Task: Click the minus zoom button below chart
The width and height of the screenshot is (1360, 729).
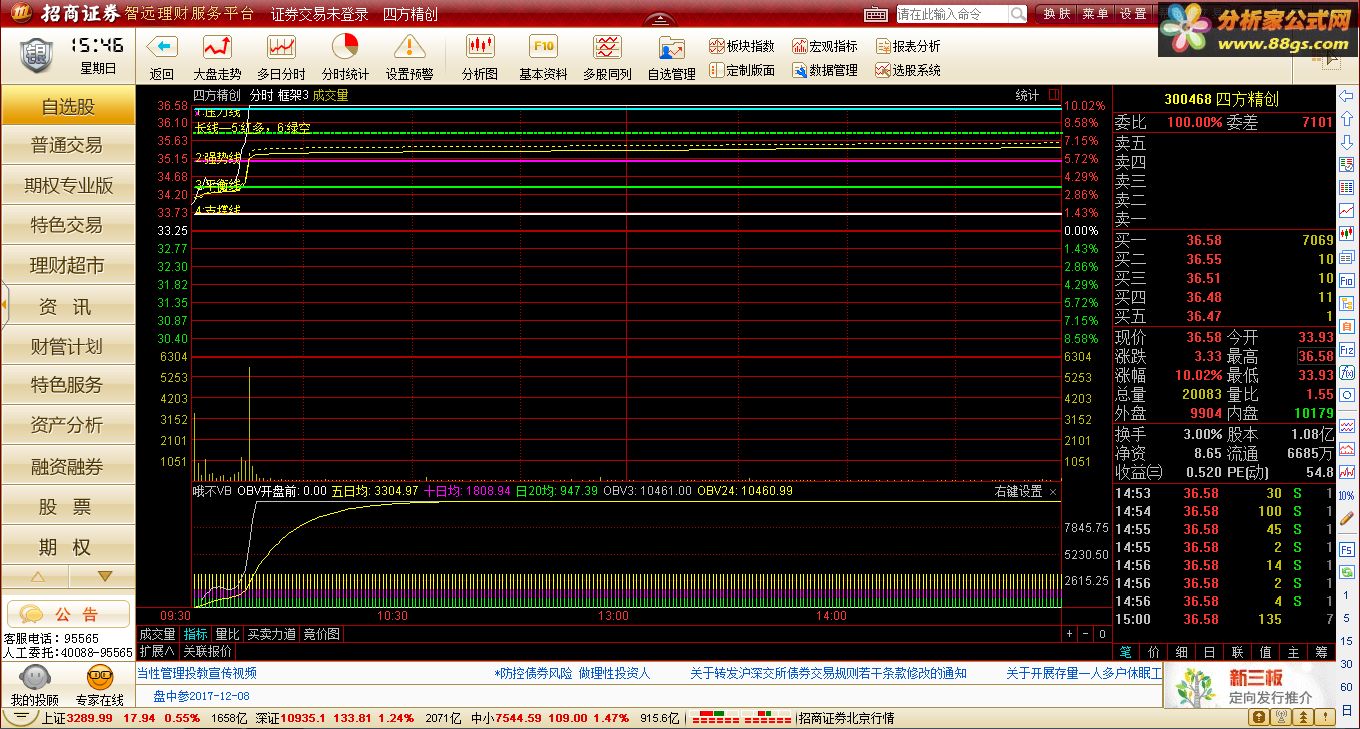Action: pos(1085,634)
